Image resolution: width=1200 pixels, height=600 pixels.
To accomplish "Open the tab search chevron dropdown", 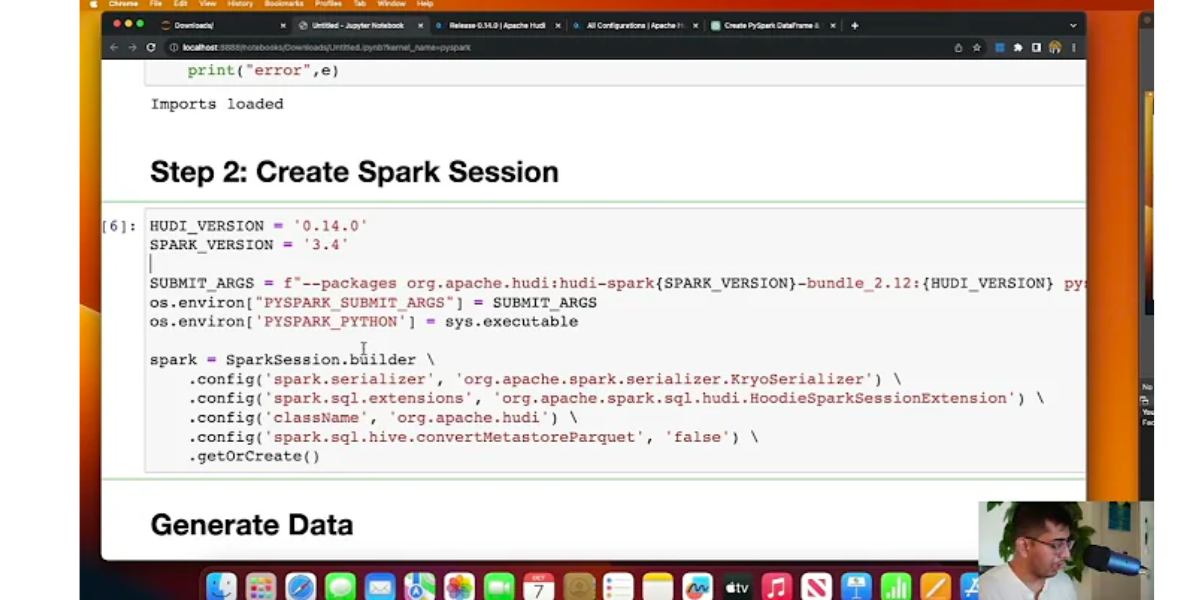I will tap(1073, 25).
